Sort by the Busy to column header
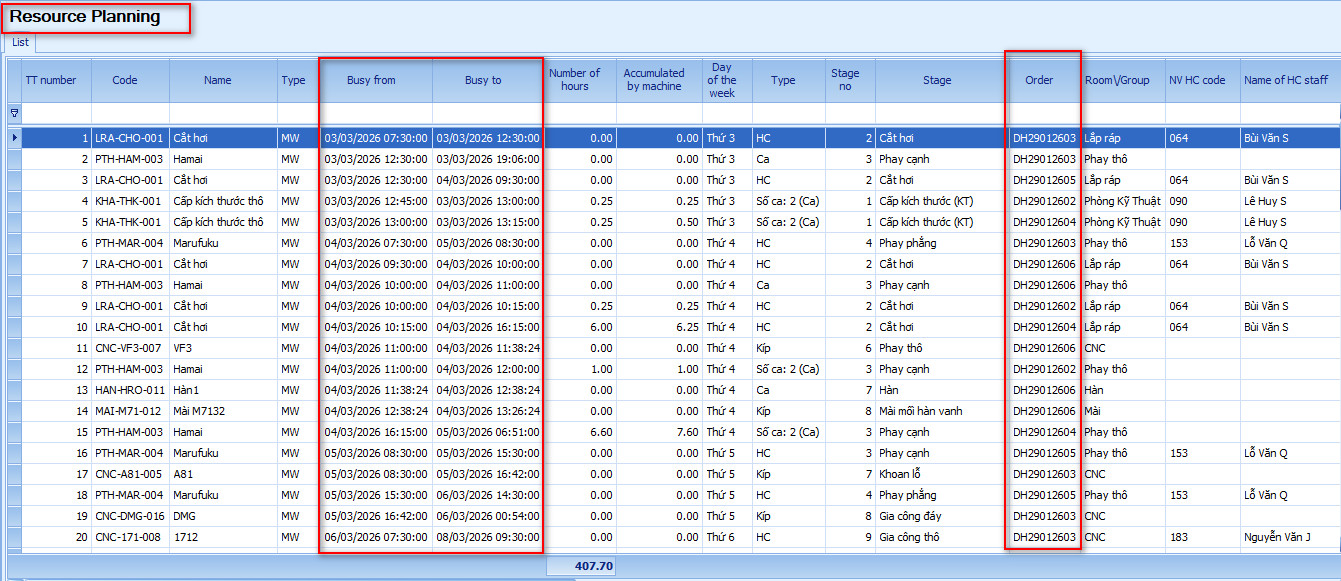 point(483,80)
